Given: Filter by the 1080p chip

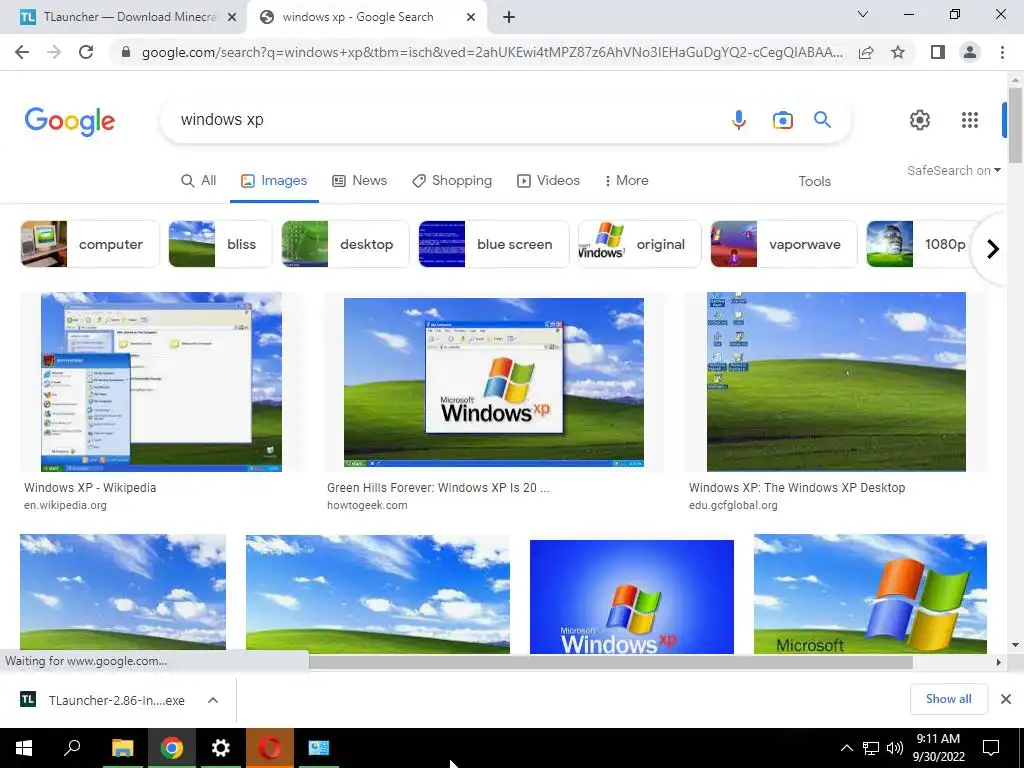Looking at the screenshot, I should tap(921, 244).
